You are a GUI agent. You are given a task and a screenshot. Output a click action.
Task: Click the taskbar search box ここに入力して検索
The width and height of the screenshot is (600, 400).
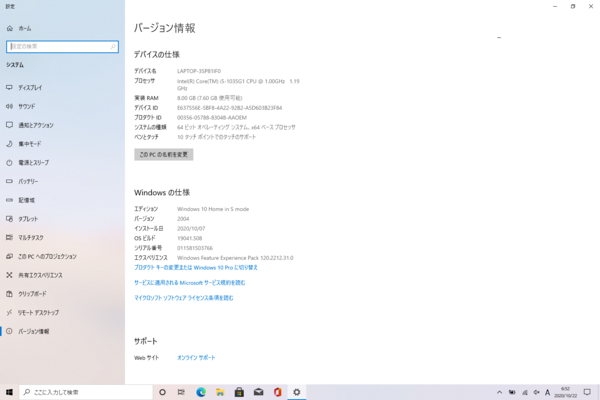(86, 392)
